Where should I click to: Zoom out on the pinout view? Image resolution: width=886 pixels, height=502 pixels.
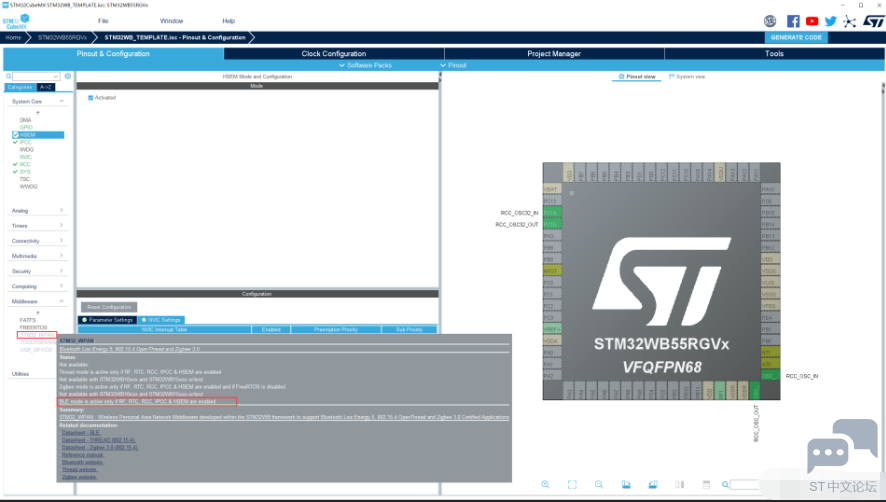(x=599, y=484)
